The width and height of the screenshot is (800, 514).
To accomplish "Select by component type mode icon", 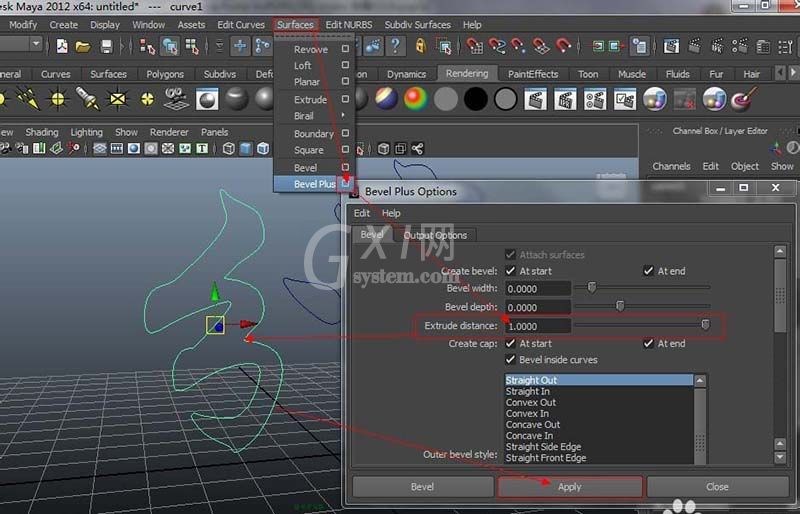I will 192,46.
